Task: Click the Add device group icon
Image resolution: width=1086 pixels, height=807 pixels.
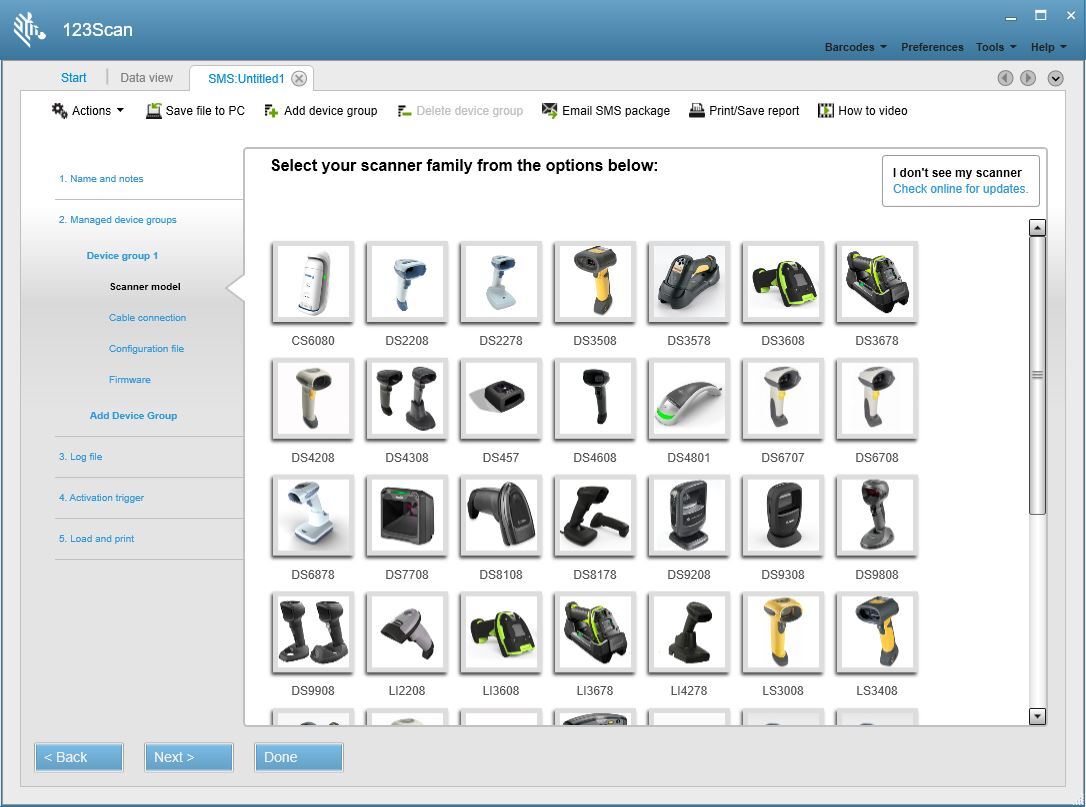Action: (271, 111)
